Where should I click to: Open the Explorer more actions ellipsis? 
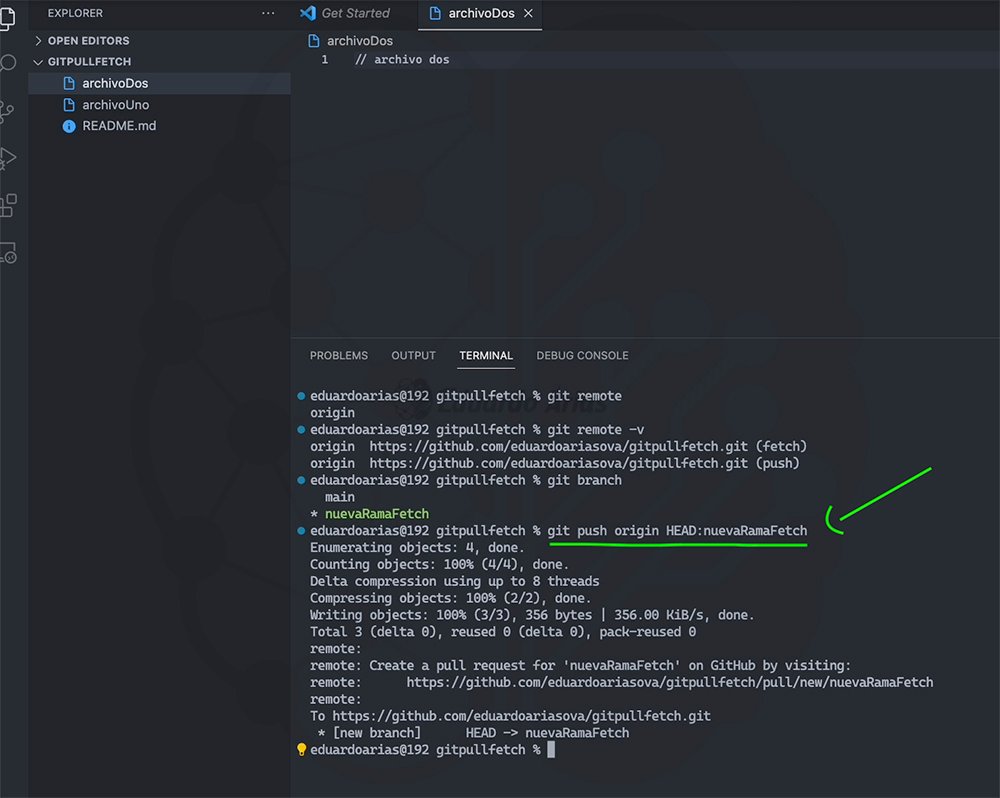268,13
